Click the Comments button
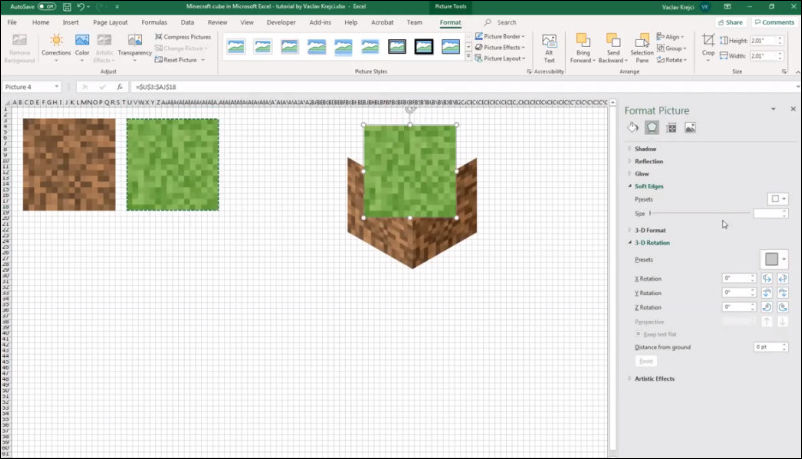Screen dimensions: 802x459 [x=774, y=23]
